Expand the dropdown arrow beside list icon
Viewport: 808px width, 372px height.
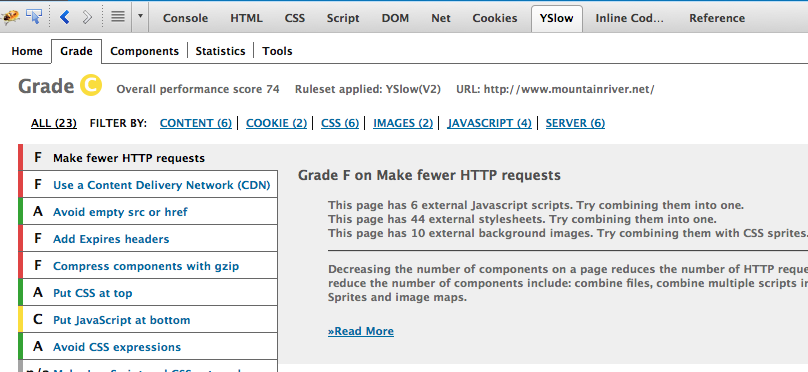(x=141, y=16)
